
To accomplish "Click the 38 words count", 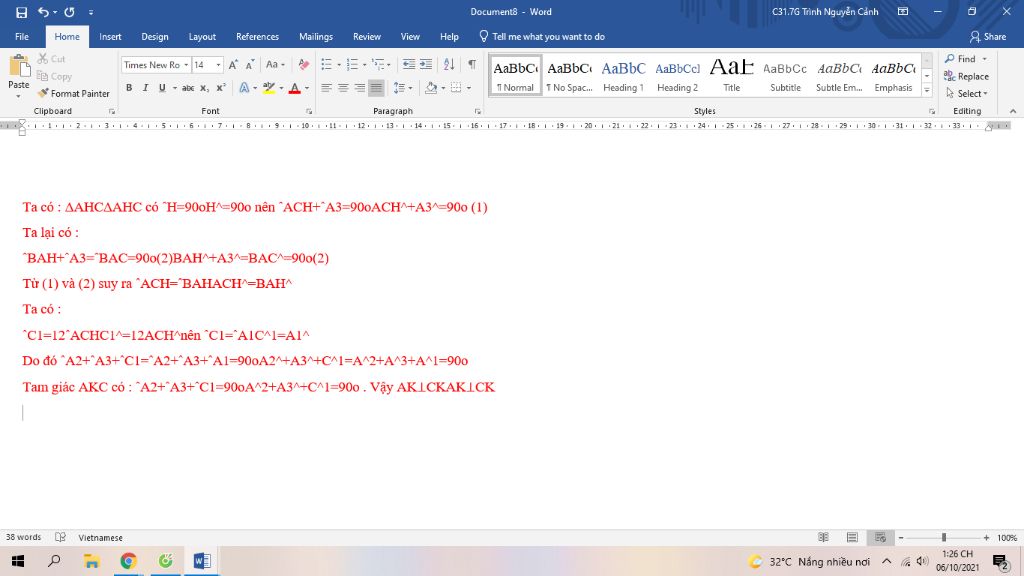I will (24, 537).
